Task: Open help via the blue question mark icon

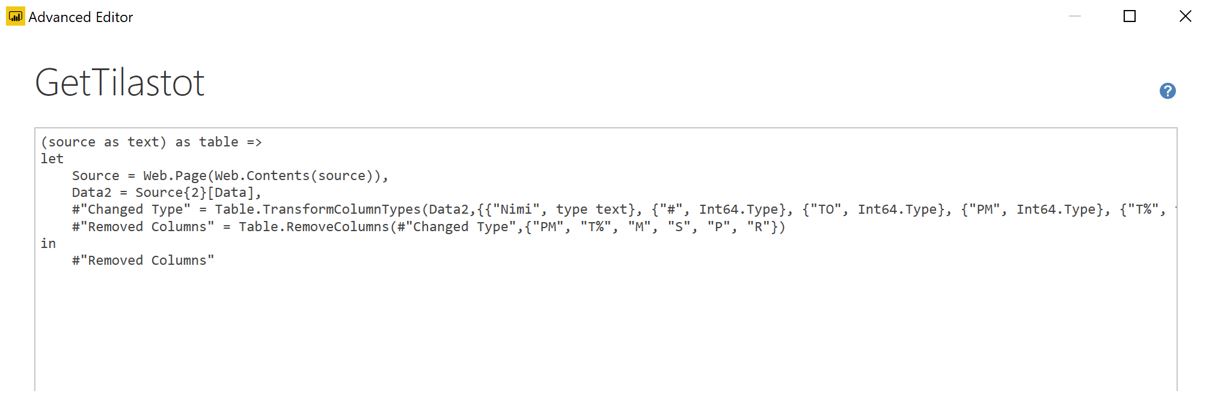Action: [x=1167, y=91]
